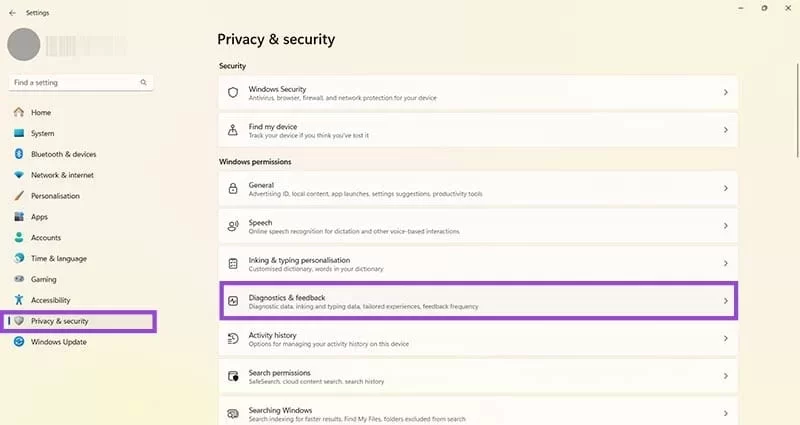Open Bluetooth & devices in sidebar

pyautogui.click(x=63, y=154)
